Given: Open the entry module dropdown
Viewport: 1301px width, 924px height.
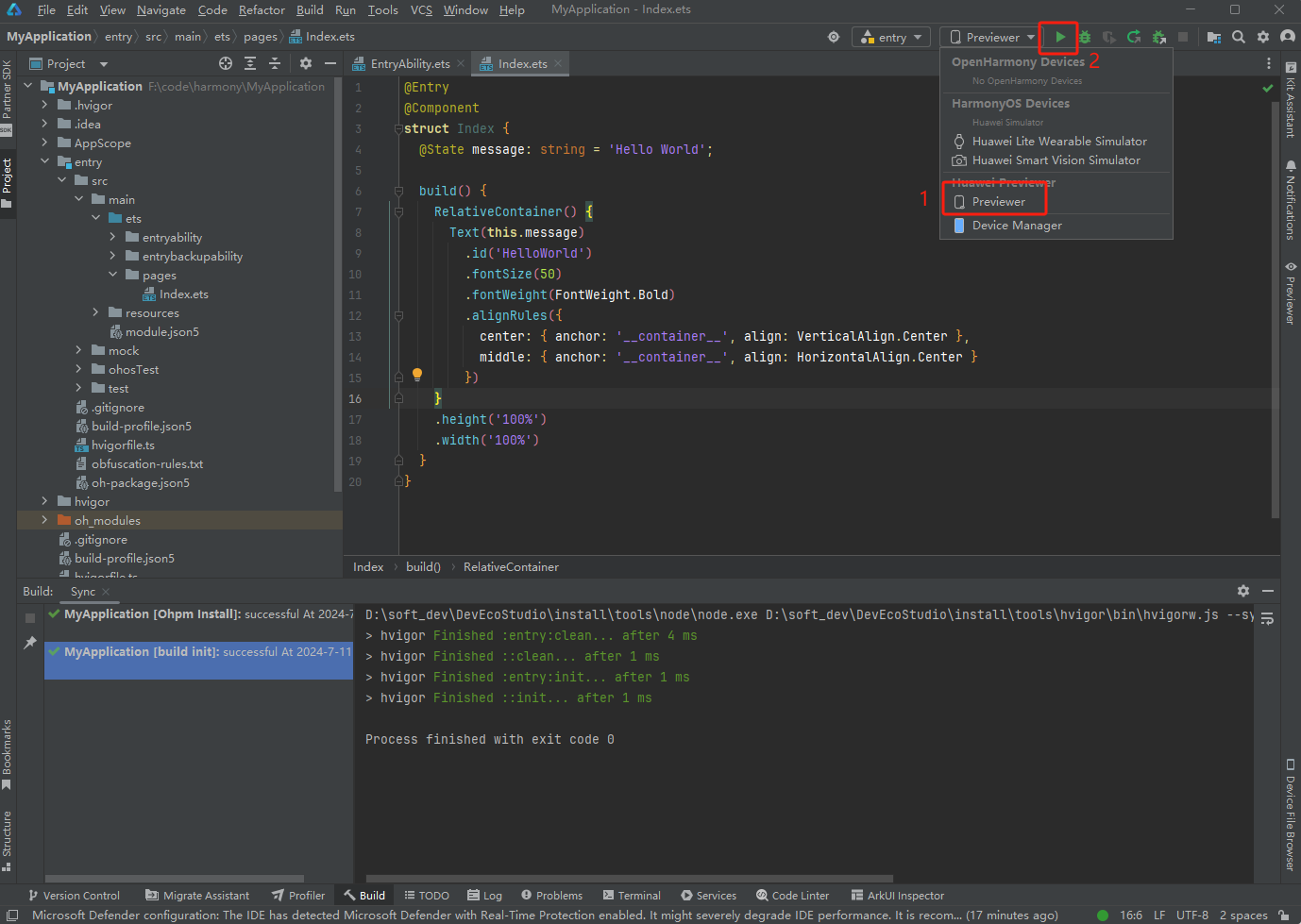Looking at the screenshot, I should [x=891, y=37].
